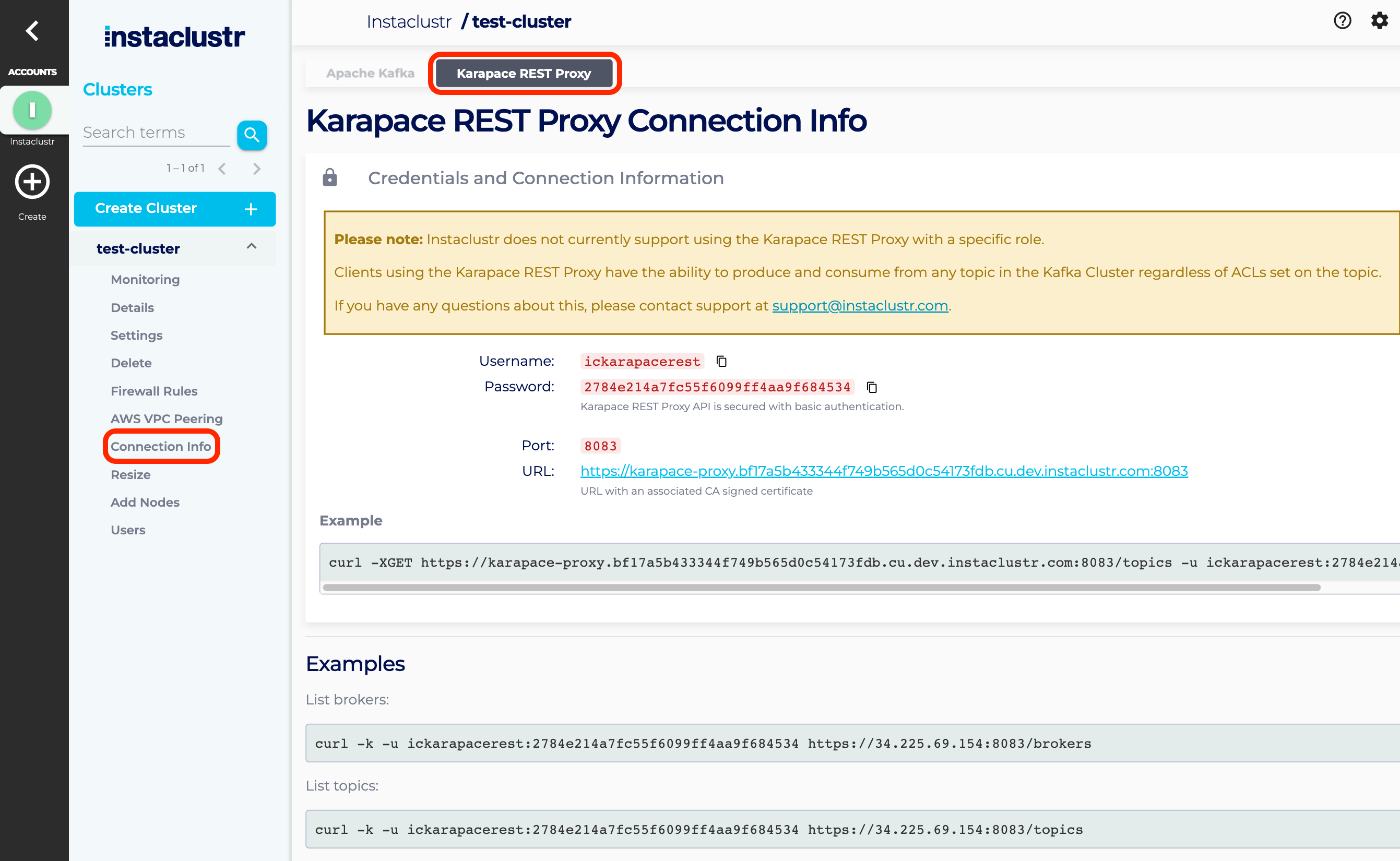Click the back arrow above Accounts
The image size is (1400, 861).
(32, 31)
